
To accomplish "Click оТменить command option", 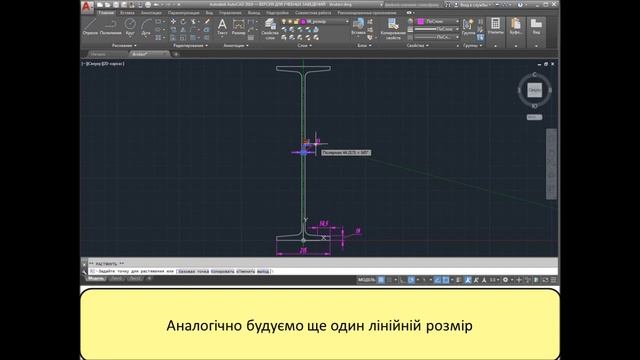I will [x=245, y=271].
